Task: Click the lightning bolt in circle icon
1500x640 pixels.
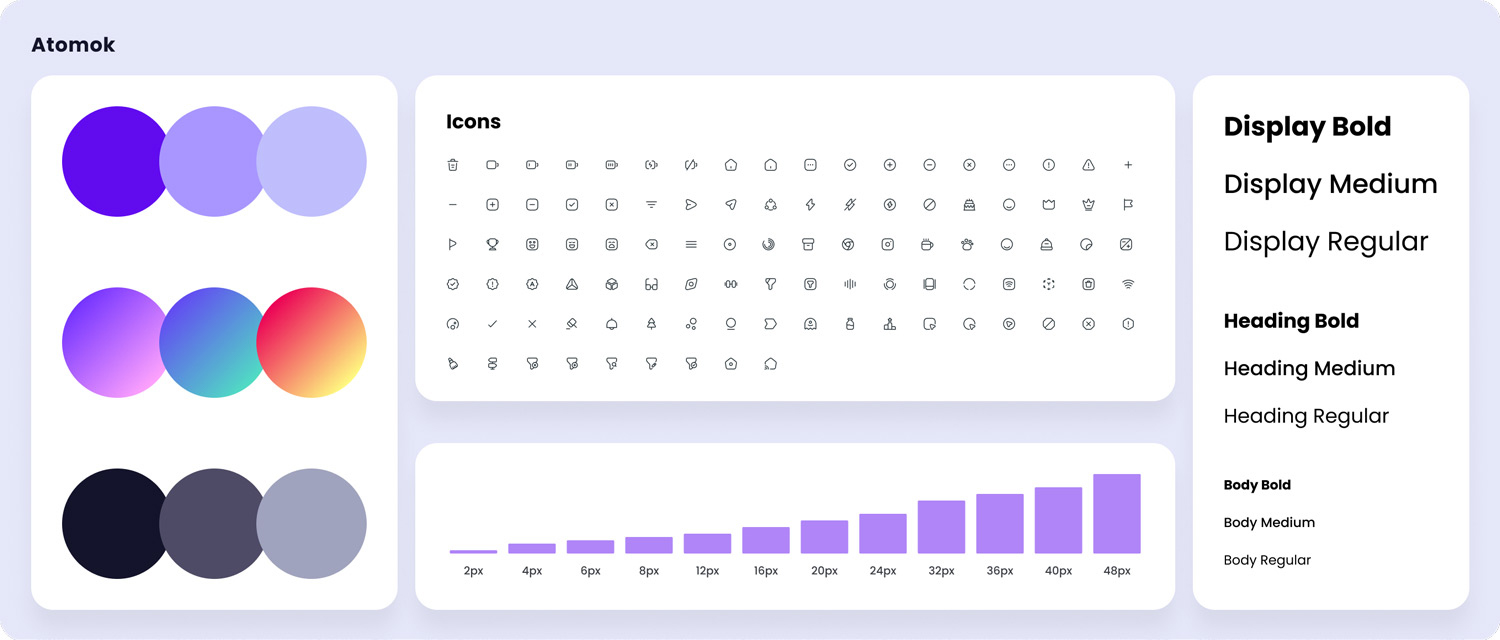Action: coord(890,205)
